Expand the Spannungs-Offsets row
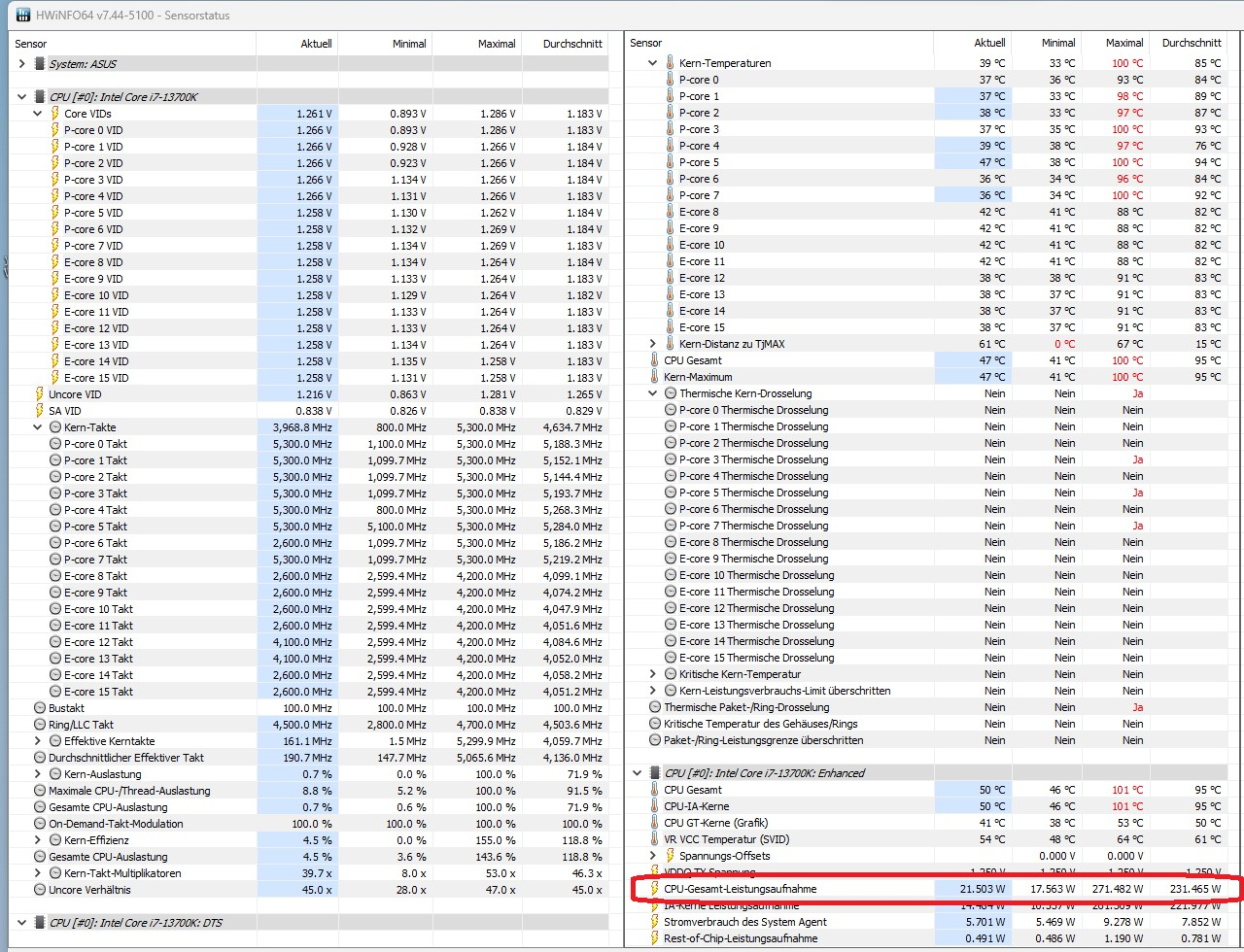 [x=653, y=856]
